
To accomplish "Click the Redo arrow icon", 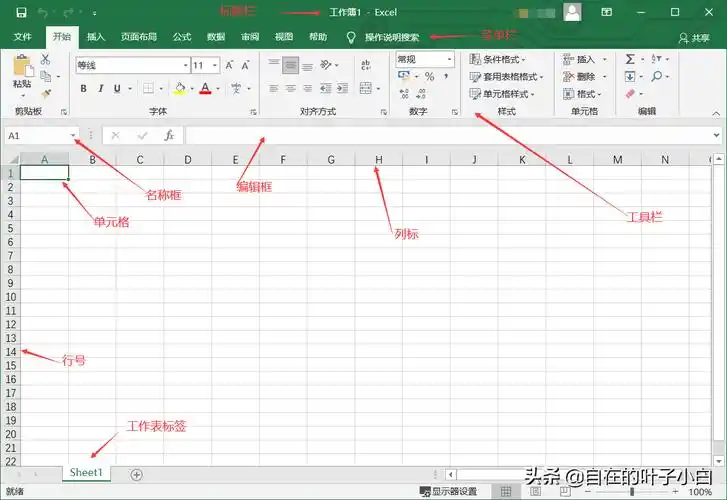I will coord(68,13).
